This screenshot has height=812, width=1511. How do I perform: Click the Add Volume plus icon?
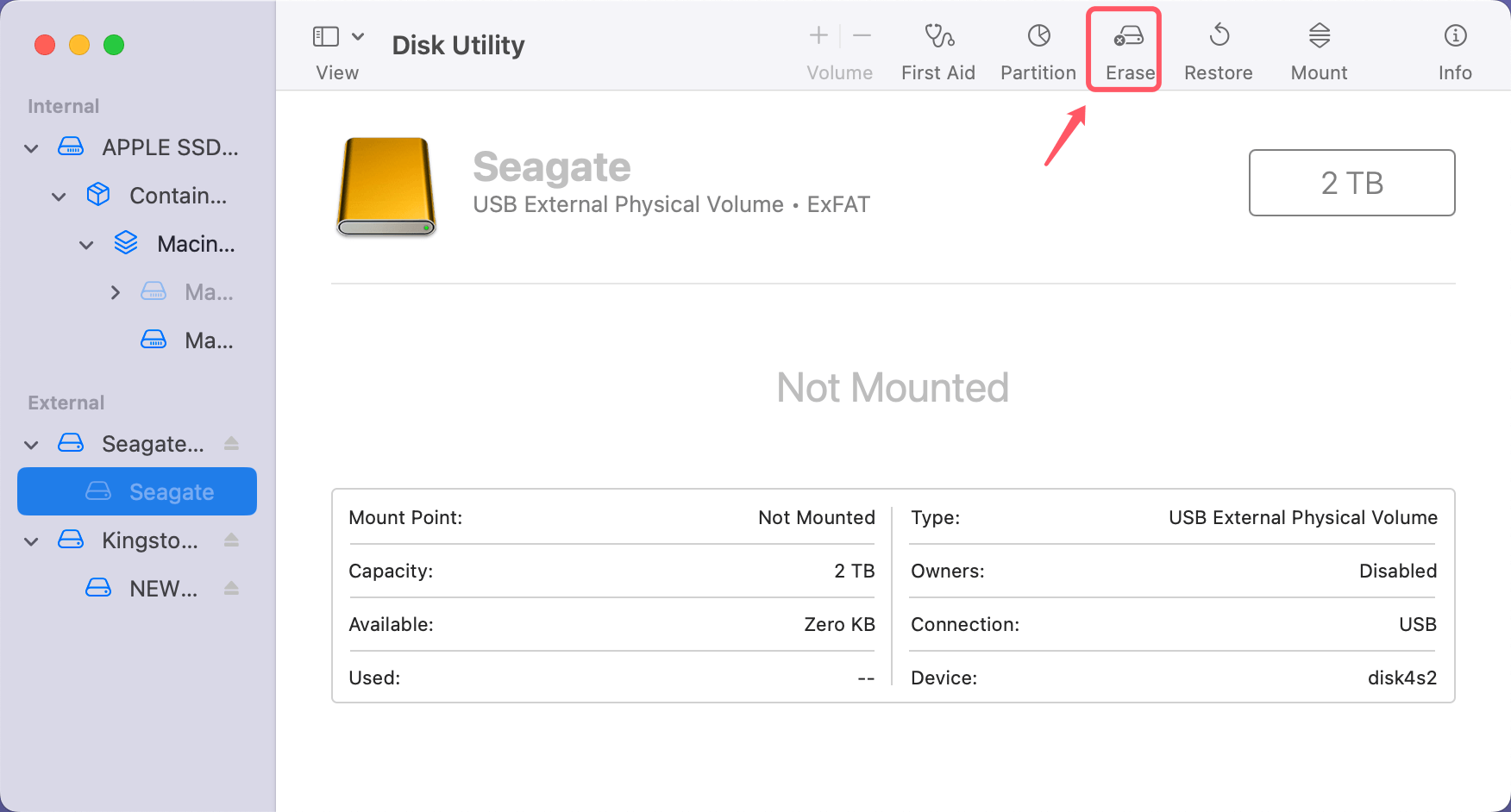tap(817, 35)
